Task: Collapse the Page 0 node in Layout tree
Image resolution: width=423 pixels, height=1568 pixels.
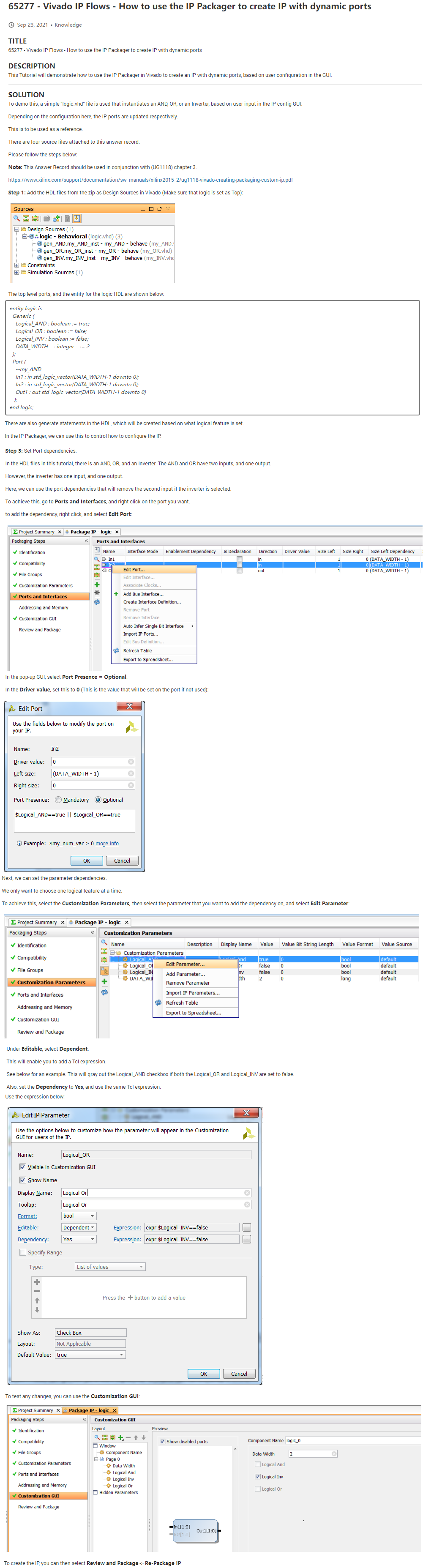Action: [96, 1459]
